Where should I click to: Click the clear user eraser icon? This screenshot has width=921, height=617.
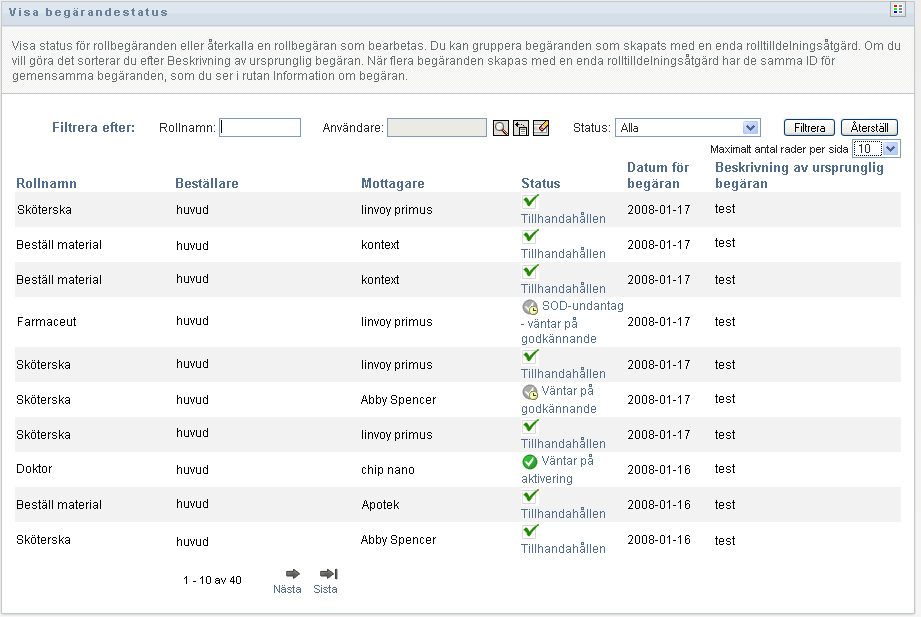coord(541,128)
